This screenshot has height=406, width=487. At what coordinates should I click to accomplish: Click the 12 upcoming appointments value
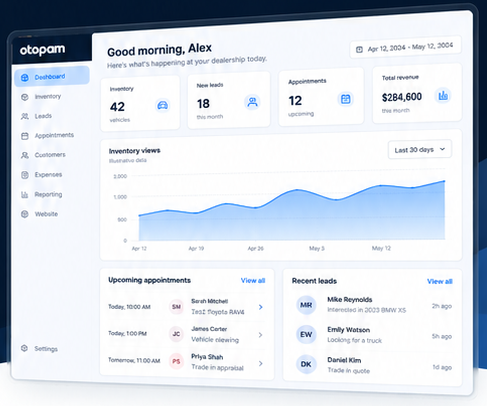click(x=295, y=101)
